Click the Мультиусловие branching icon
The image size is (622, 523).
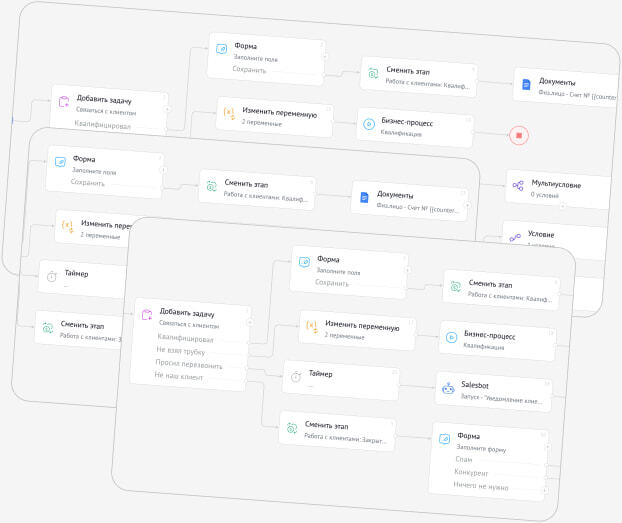coord(518,185)
